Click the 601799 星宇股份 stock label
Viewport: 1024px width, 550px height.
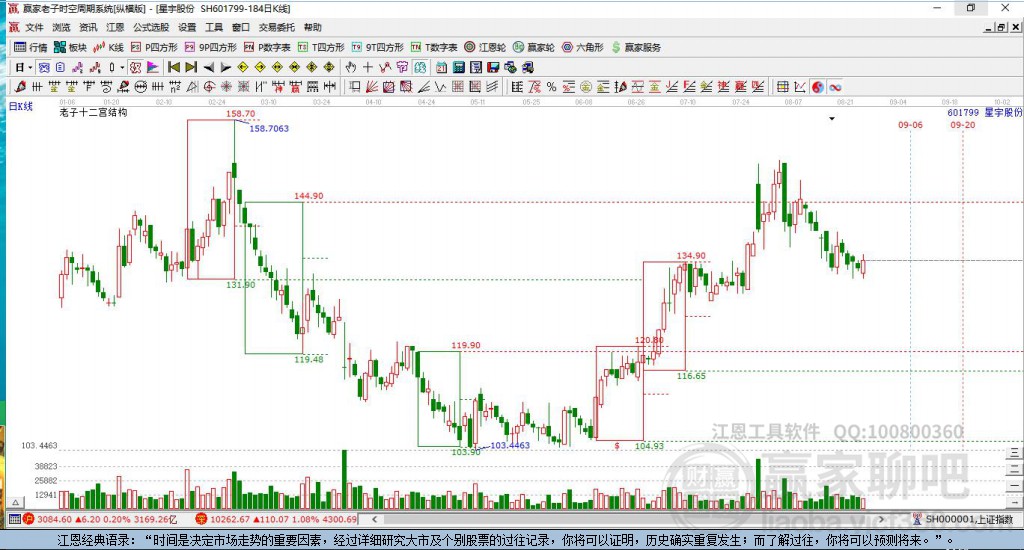pos(984,112)
